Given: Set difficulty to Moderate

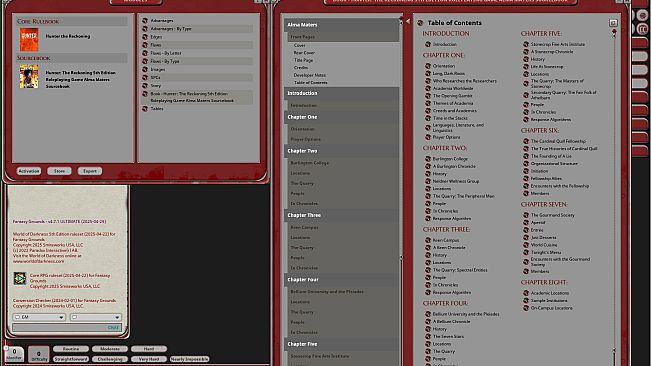Looking at the screenshot, I should pos(110,349).
